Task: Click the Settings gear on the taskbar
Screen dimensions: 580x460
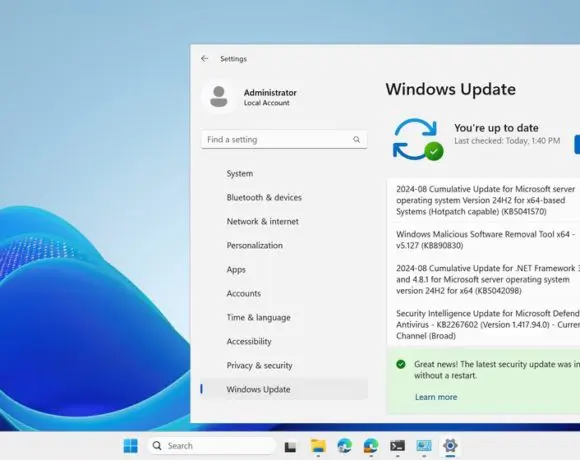Action: [x=450, y=445]
